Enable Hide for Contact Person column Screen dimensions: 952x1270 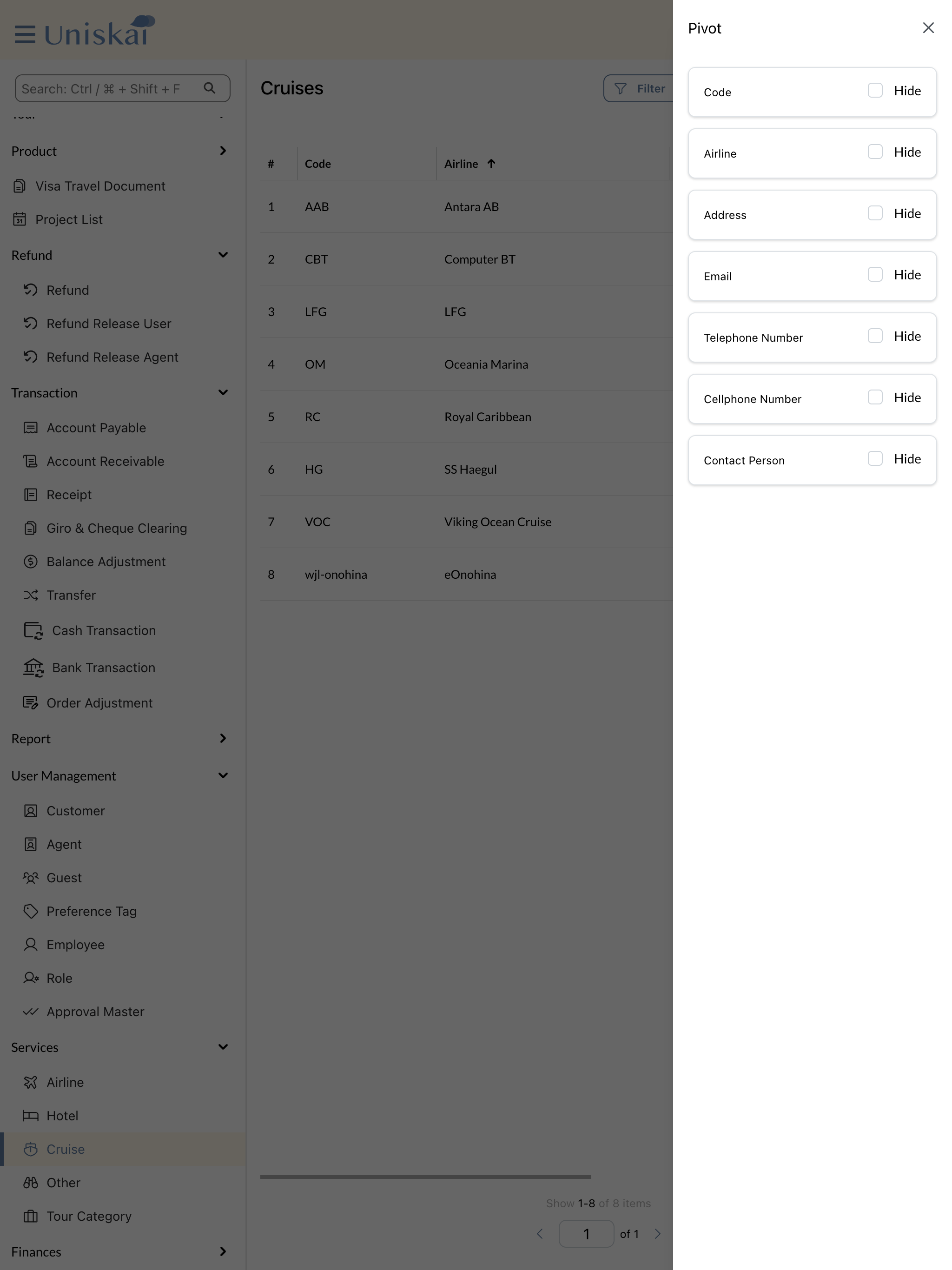pos(874,459)
